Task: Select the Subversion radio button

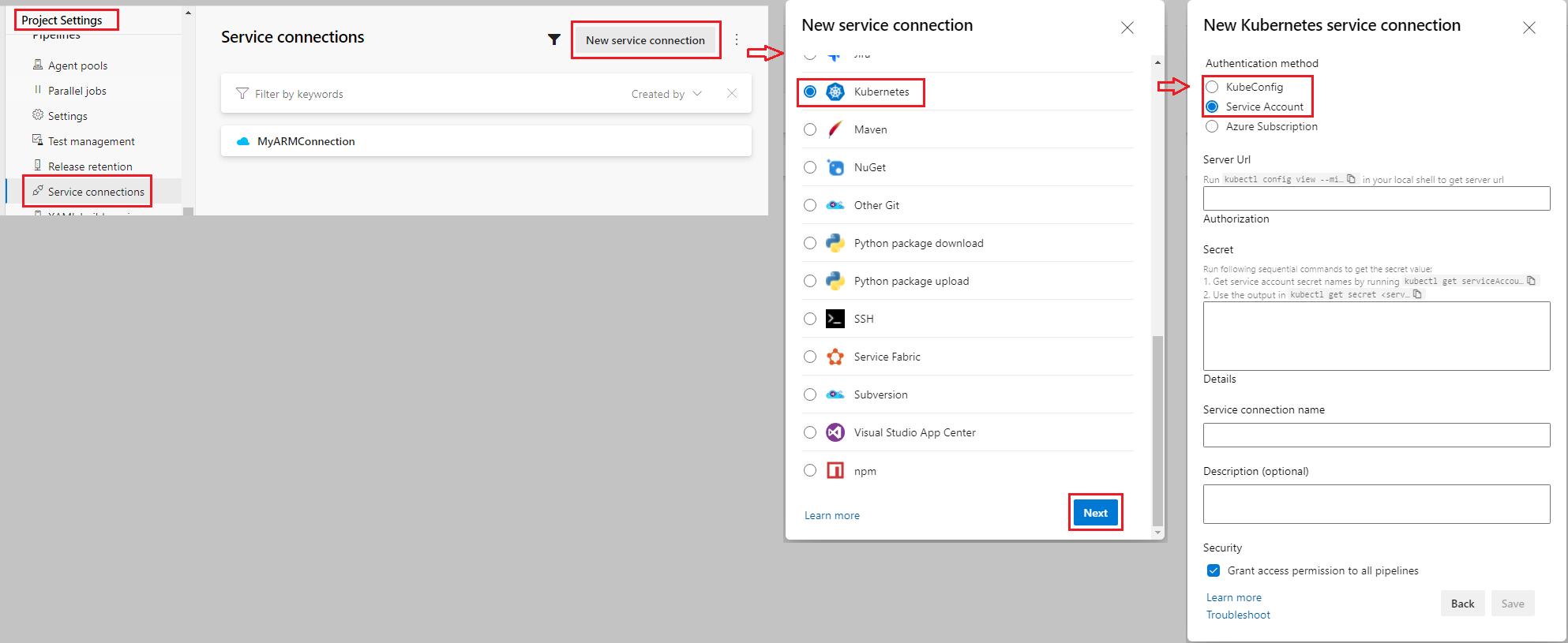Action: point(810,394)
